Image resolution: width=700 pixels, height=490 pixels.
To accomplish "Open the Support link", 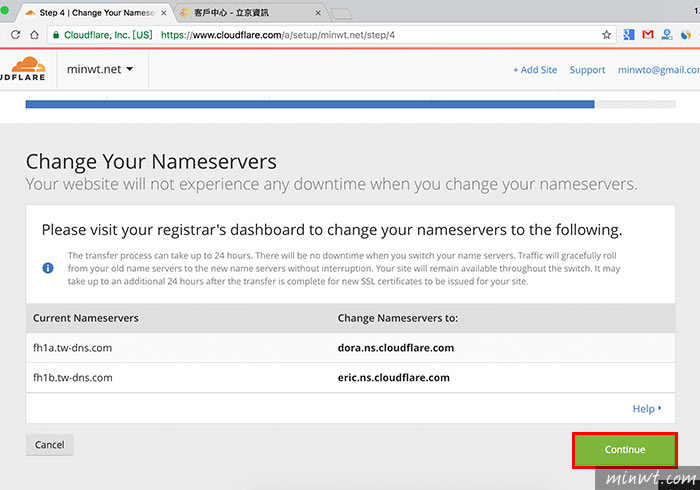I will [x=587, y=70].
